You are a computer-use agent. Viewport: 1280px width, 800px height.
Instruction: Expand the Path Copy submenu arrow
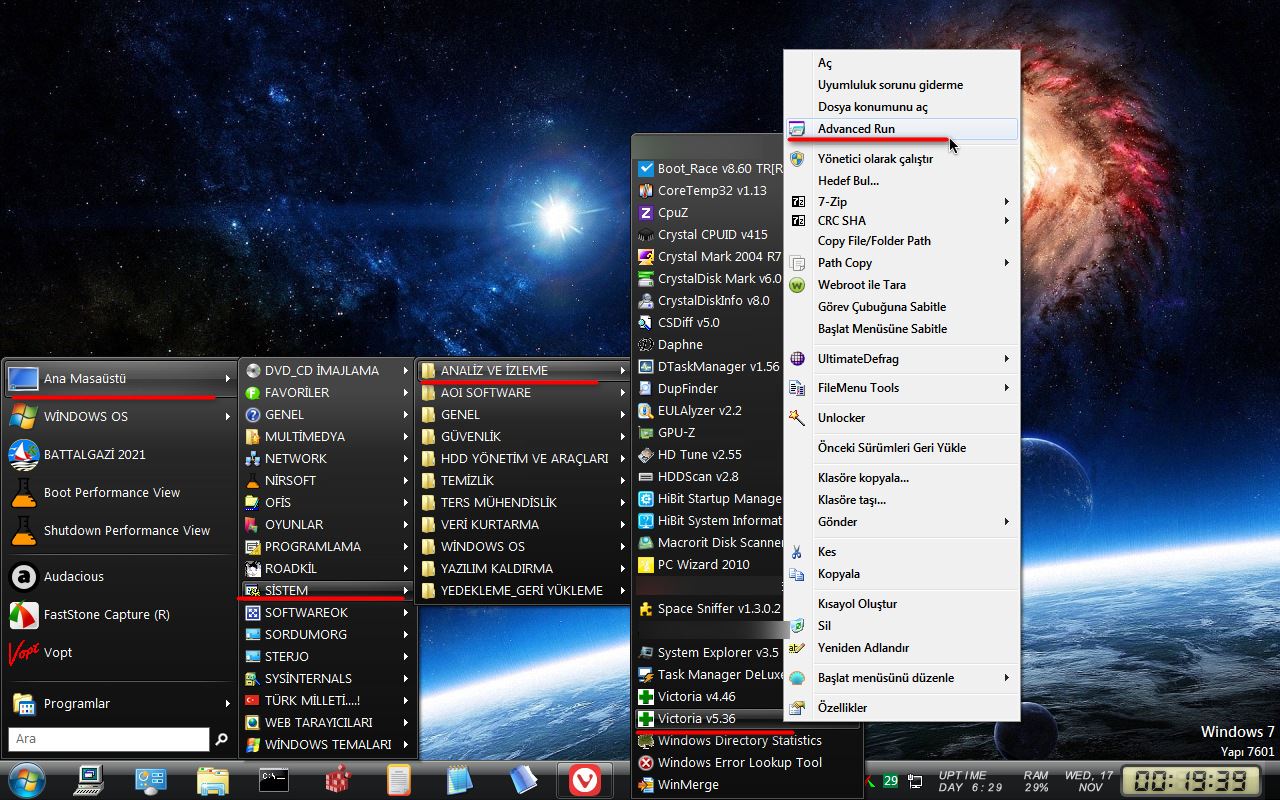pos(1007,263)
